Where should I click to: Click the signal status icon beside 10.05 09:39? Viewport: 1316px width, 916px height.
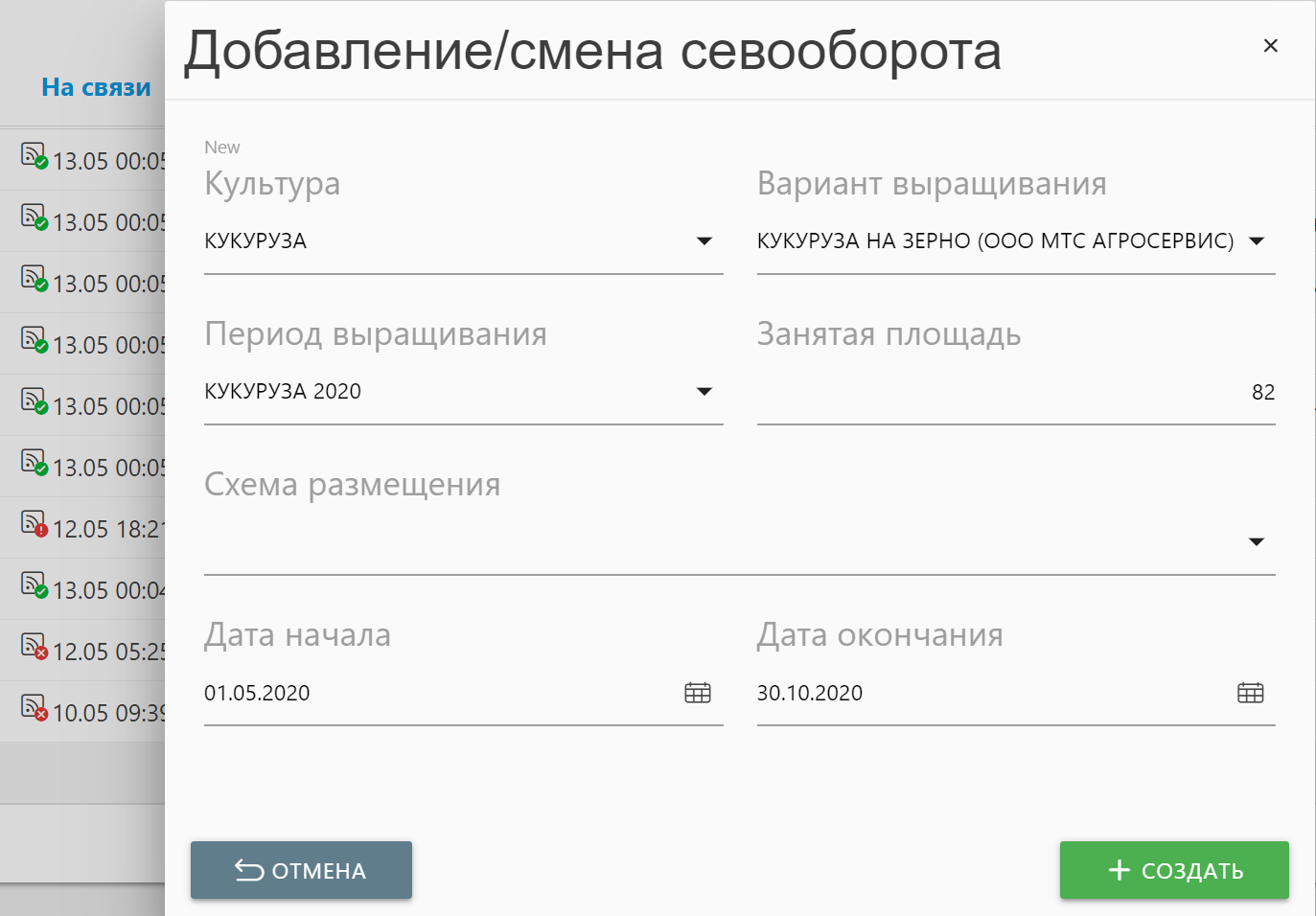[35, 707]
